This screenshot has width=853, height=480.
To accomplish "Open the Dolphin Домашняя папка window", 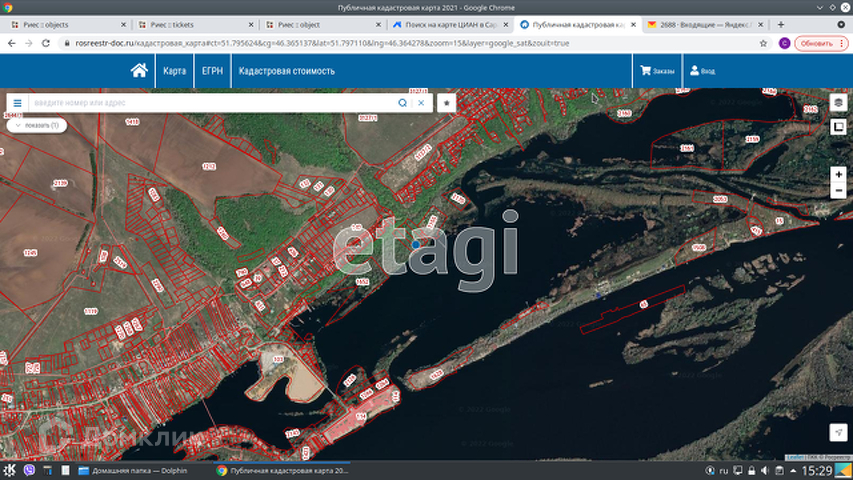I will (x=133, y=470).
